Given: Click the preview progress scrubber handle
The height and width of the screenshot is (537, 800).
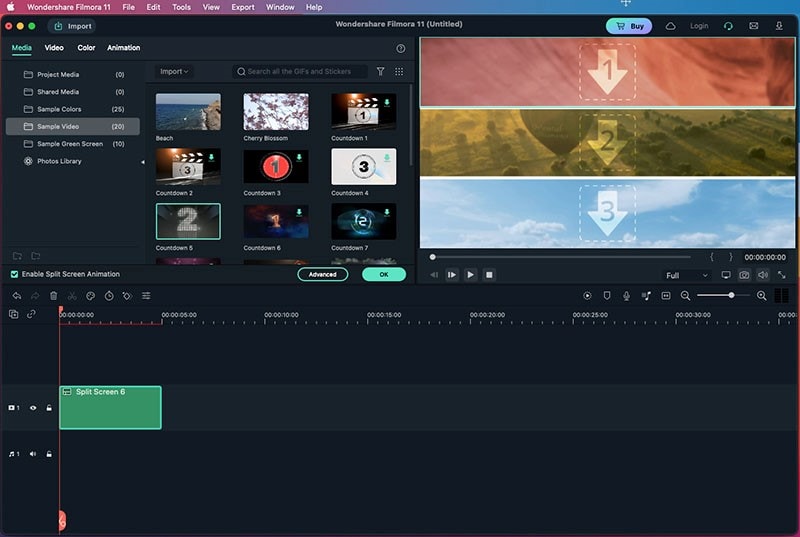Looking at the screenshot, I should click(x=433, y=257).
